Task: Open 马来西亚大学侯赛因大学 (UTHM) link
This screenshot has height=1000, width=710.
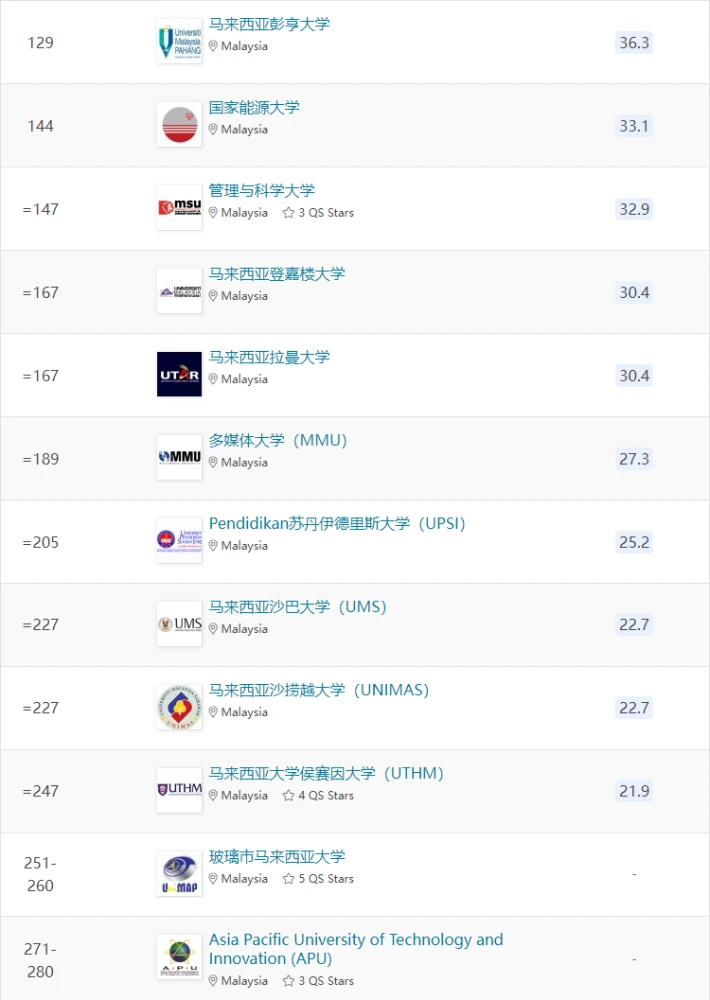Action: coord(327,773)
